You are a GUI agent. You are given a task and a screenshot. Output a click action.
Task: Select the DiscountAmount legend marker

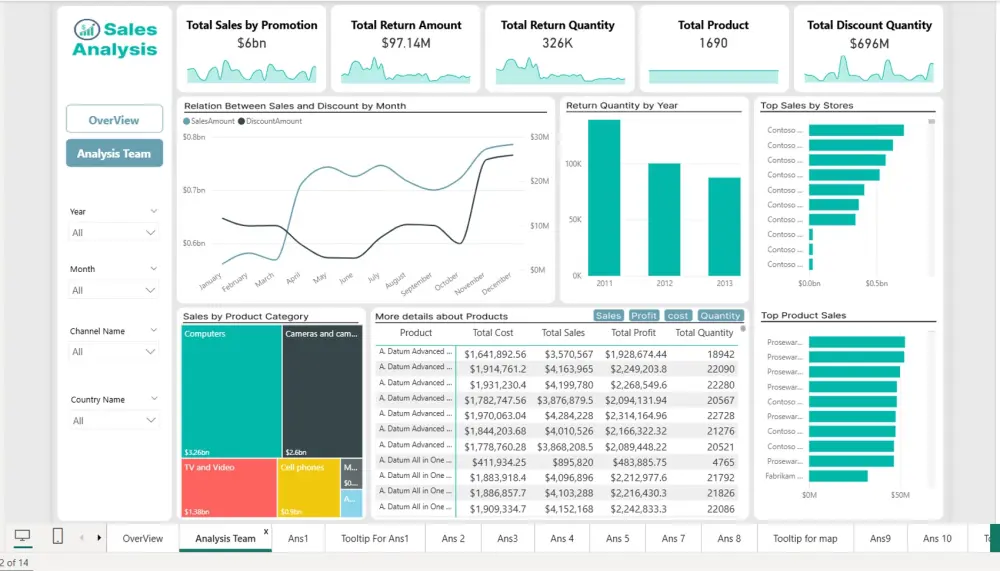click(241, 121)
